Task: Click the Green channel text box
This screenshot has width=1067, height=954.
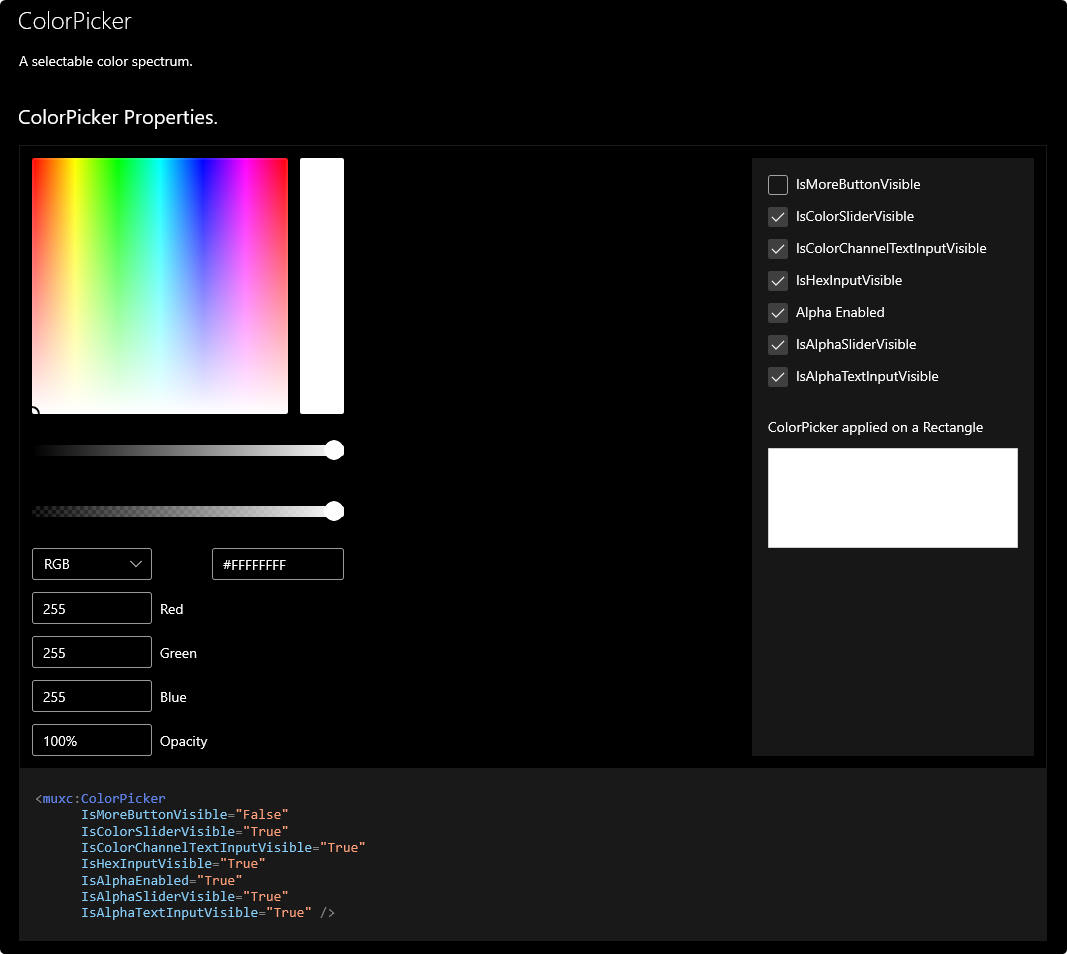Action: pos(91,651)
